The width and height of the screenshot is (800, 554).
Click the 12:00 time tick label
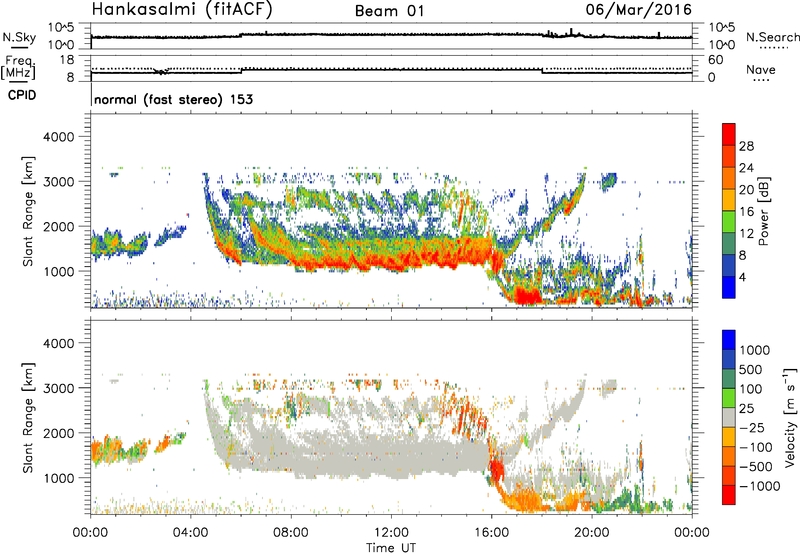pos(391,533)
